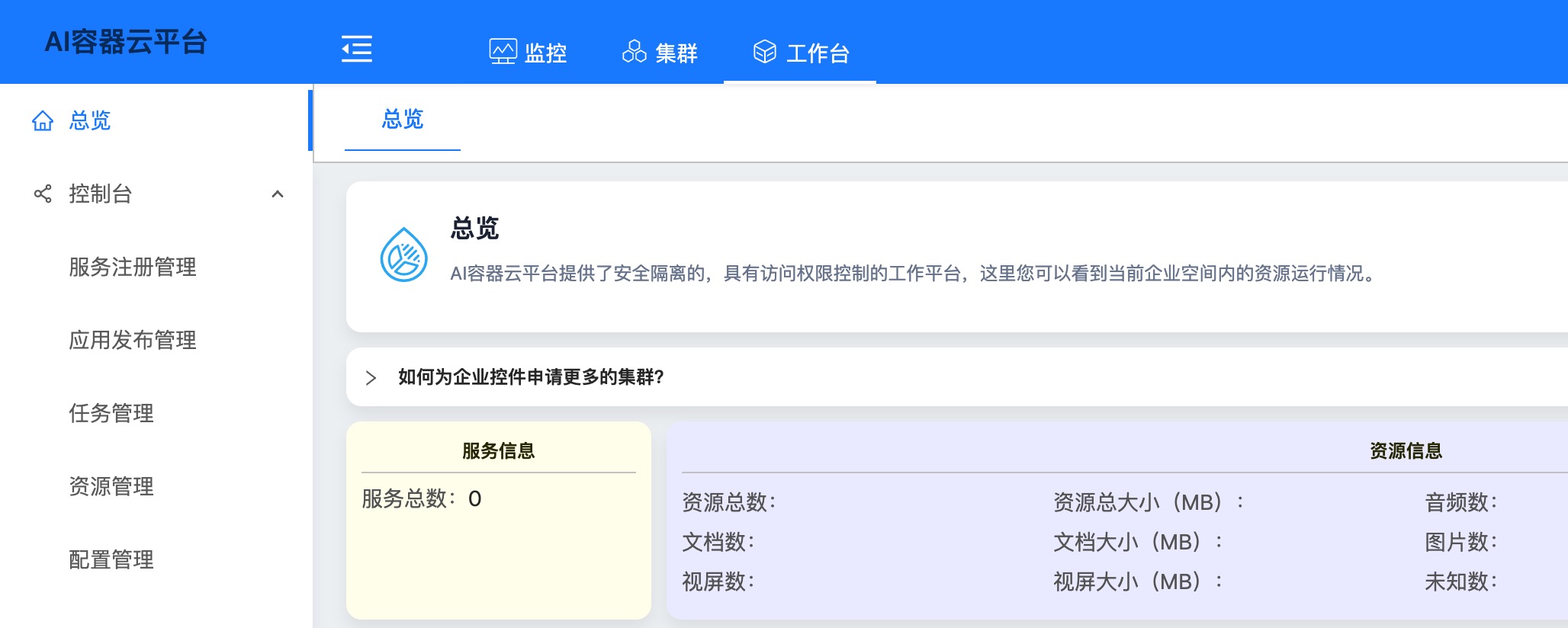Click the 文档数: label
This screenshot has height=628, width=1568.
[x=718, y=542]
